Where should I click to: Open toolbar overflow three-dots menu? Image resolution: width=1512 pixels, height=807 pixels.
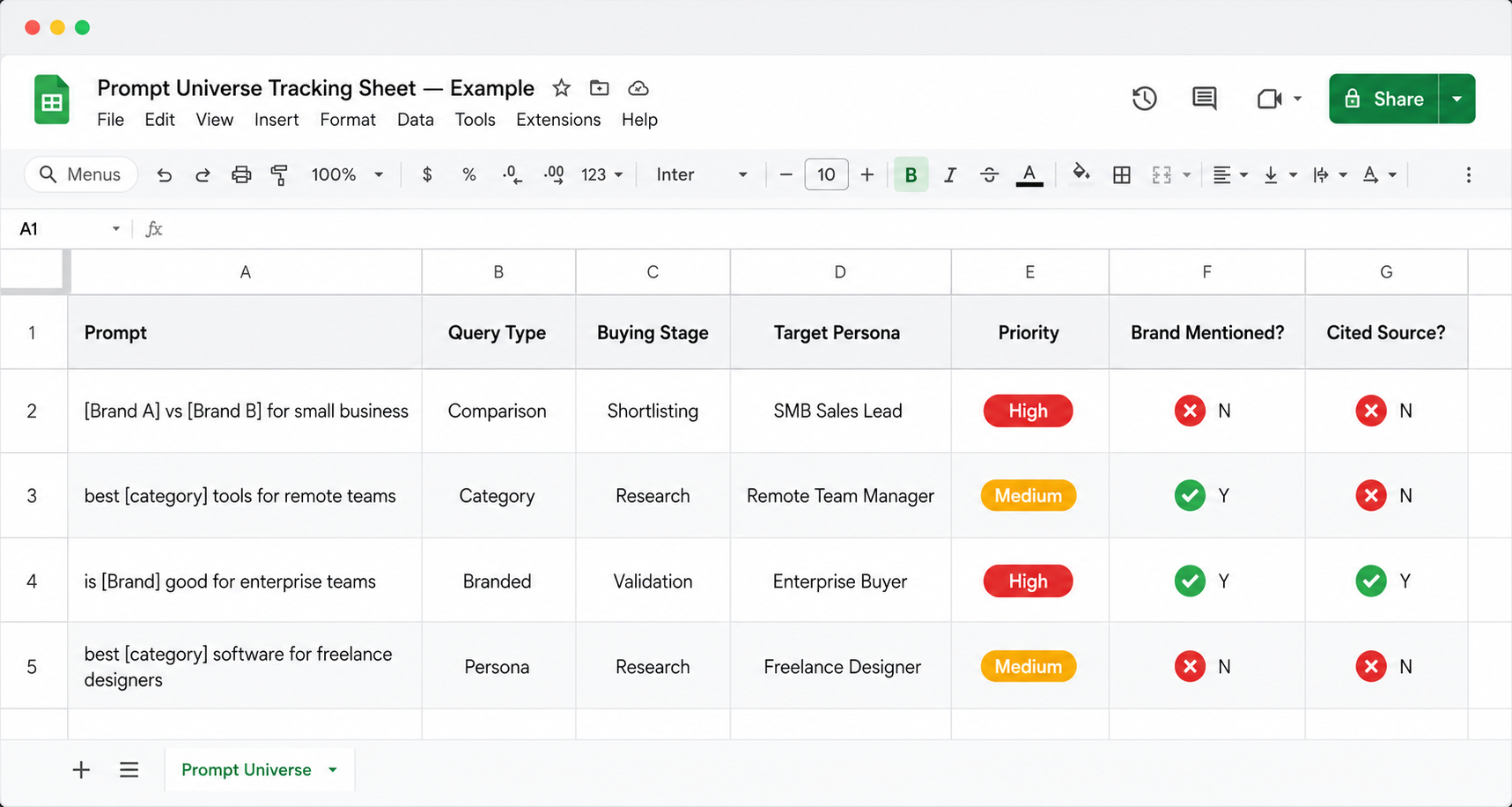tap(1468, 174)
